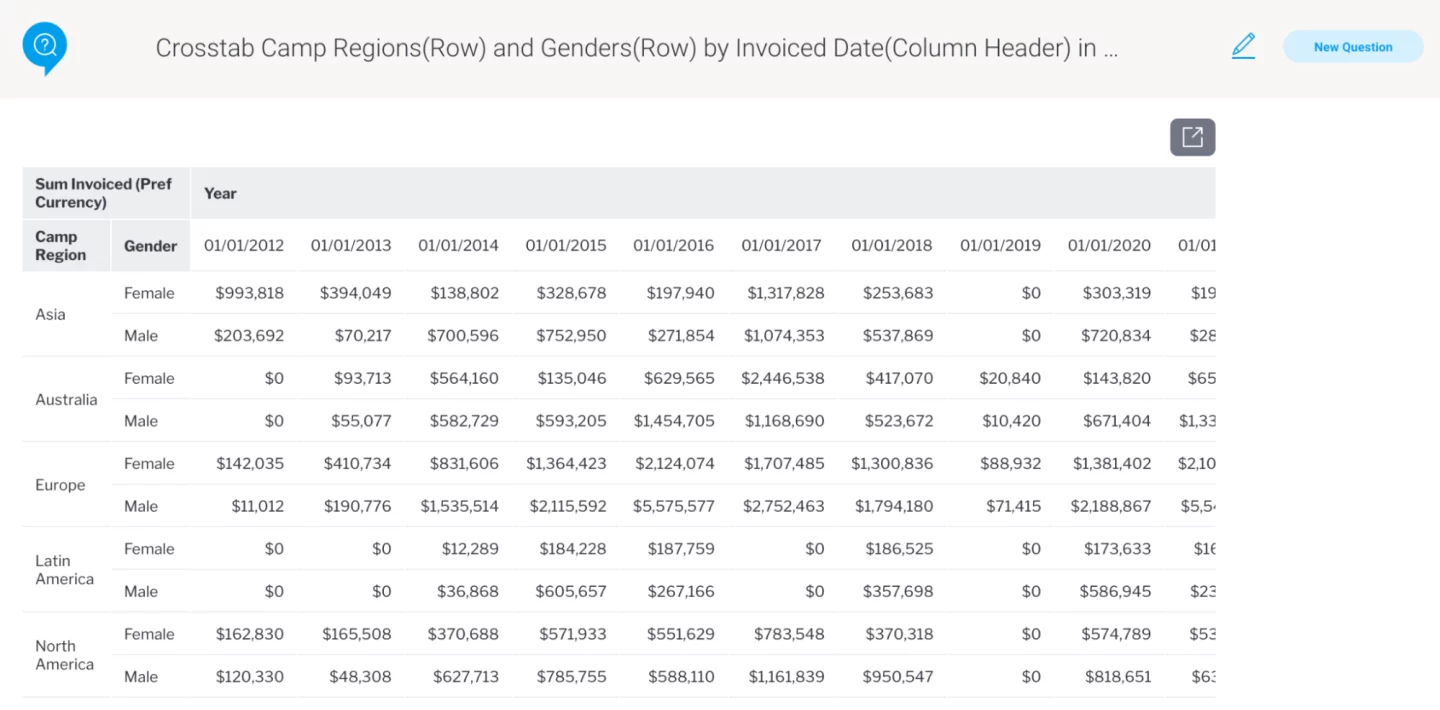Select the Latin America row label

click(65, 570)
